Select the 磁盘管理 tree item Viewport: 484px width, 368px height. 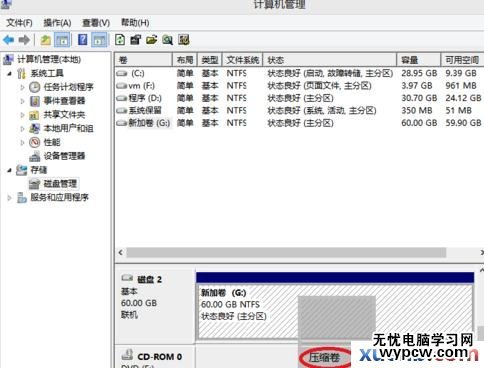click(60, 184)
